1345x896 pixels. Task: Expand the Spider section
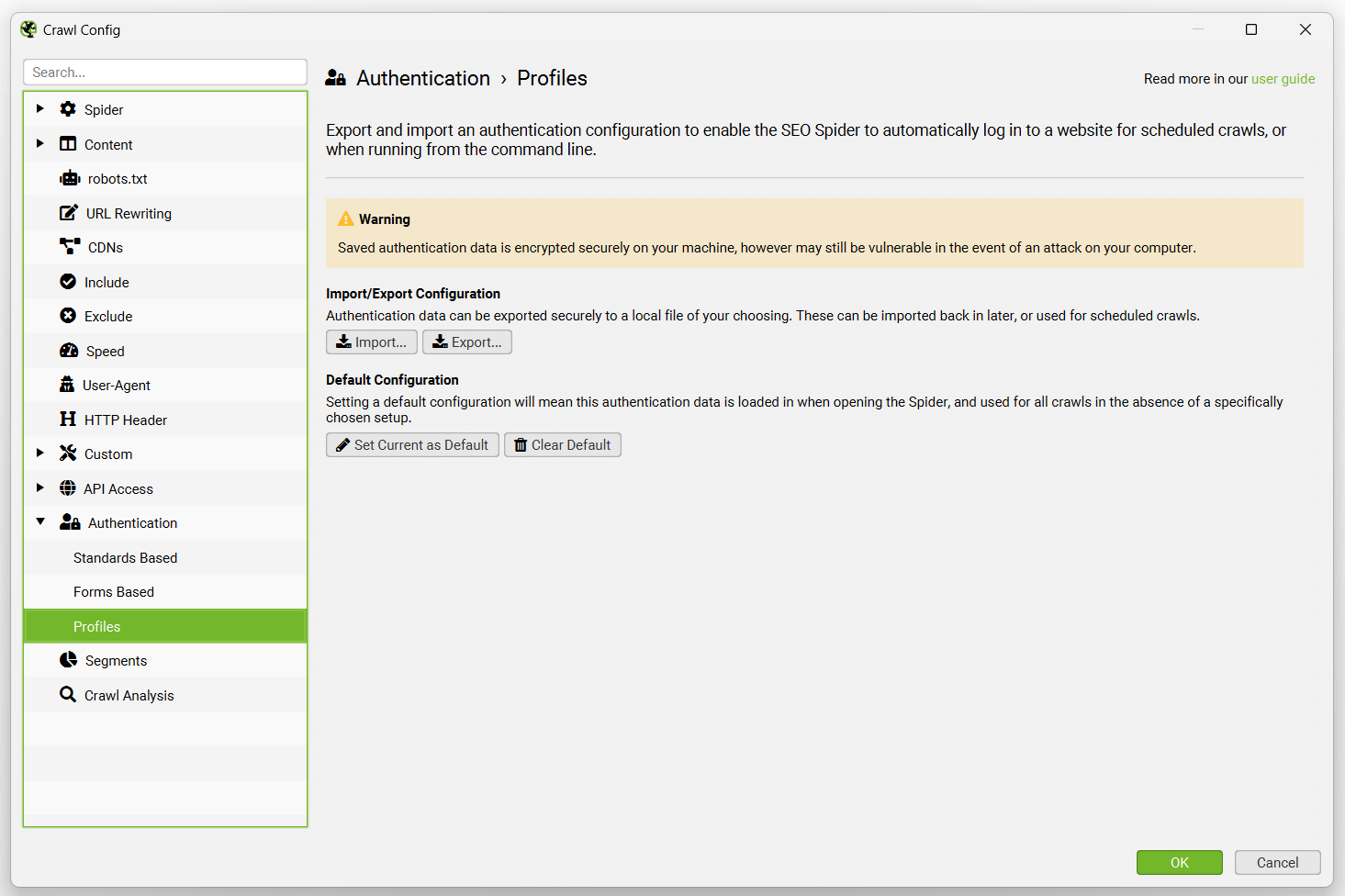click(x=39, y=108)
